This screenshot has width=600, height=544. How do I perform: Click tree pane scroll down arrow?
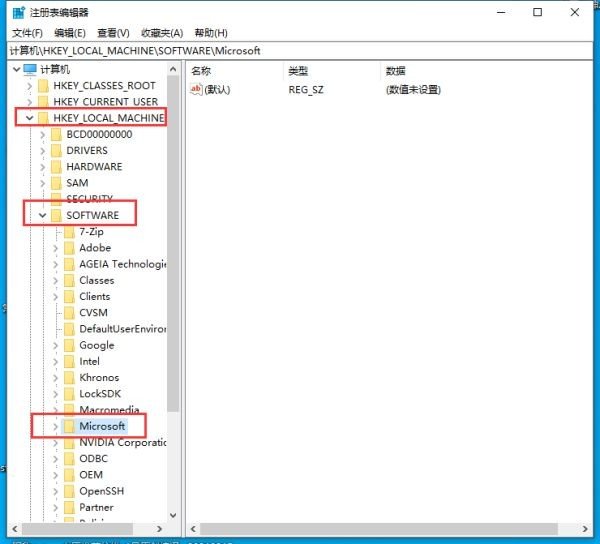point(173,515)
